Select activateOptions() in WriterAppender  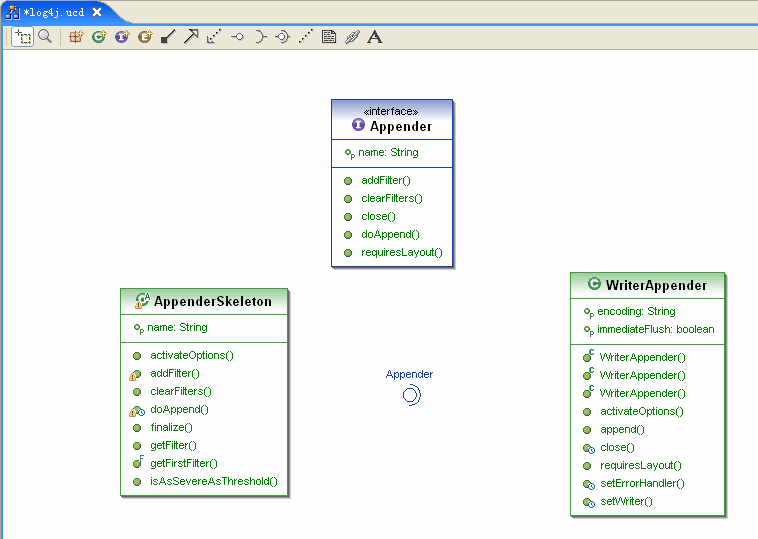(642, 411)
